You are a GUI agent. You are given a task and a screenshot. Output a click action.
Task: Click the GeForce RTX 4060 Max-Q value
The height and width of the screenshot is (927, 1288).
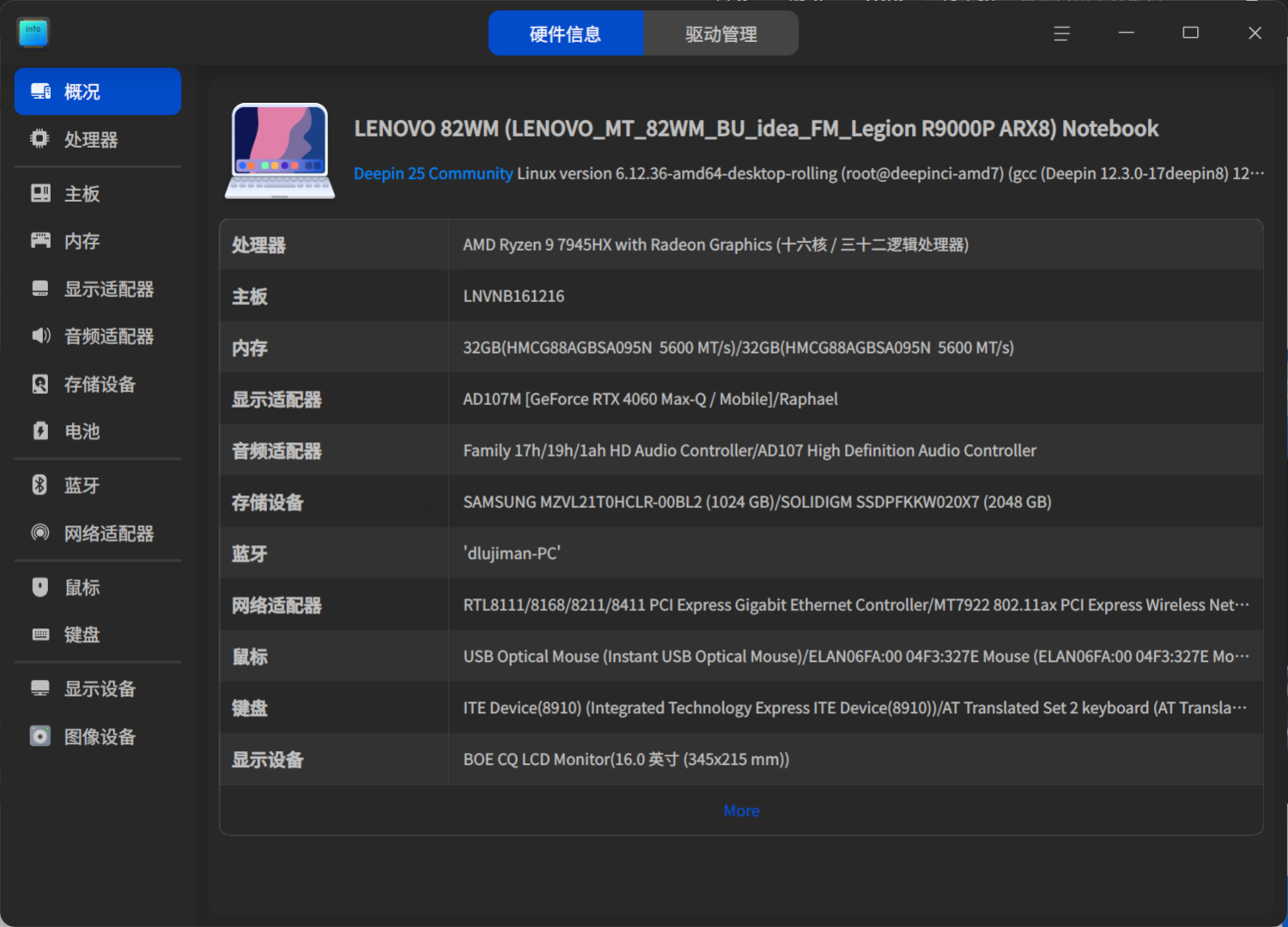point(651,399)
